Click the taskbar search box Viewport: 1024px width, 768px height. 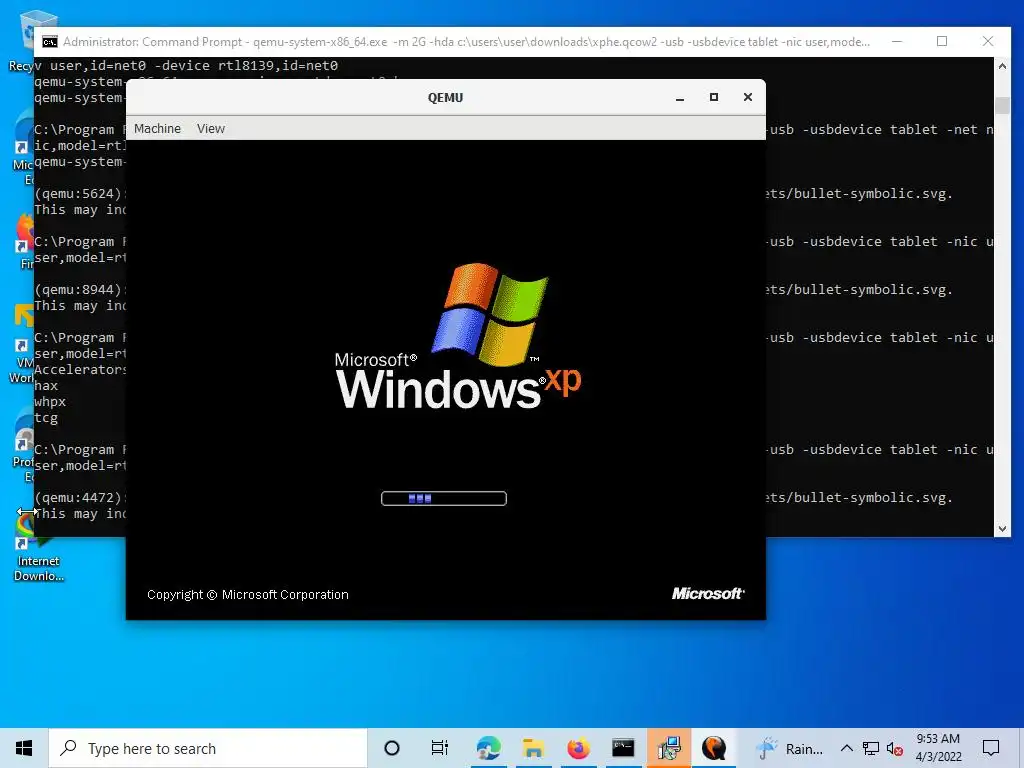(208, 748)
